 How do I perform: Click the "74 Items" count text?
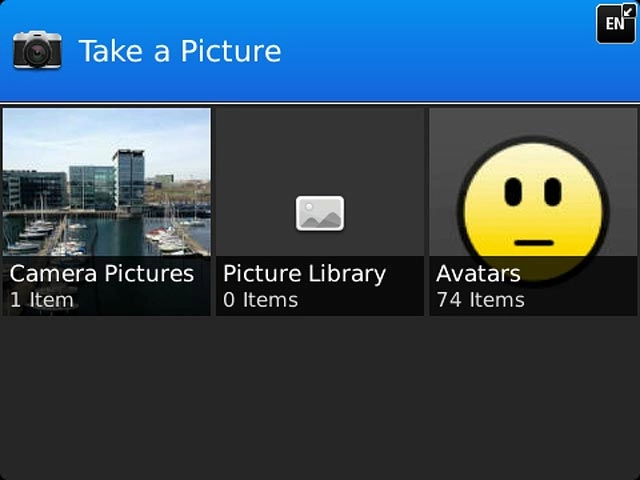(480, 299)
